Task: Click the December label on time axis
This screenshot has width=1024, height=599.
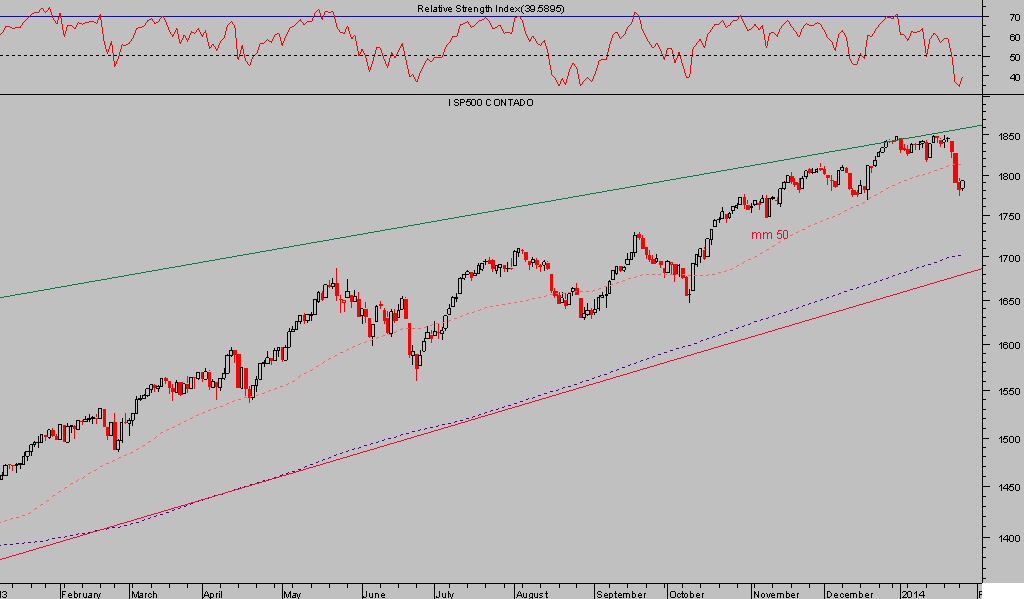Action: click(848, 593)
